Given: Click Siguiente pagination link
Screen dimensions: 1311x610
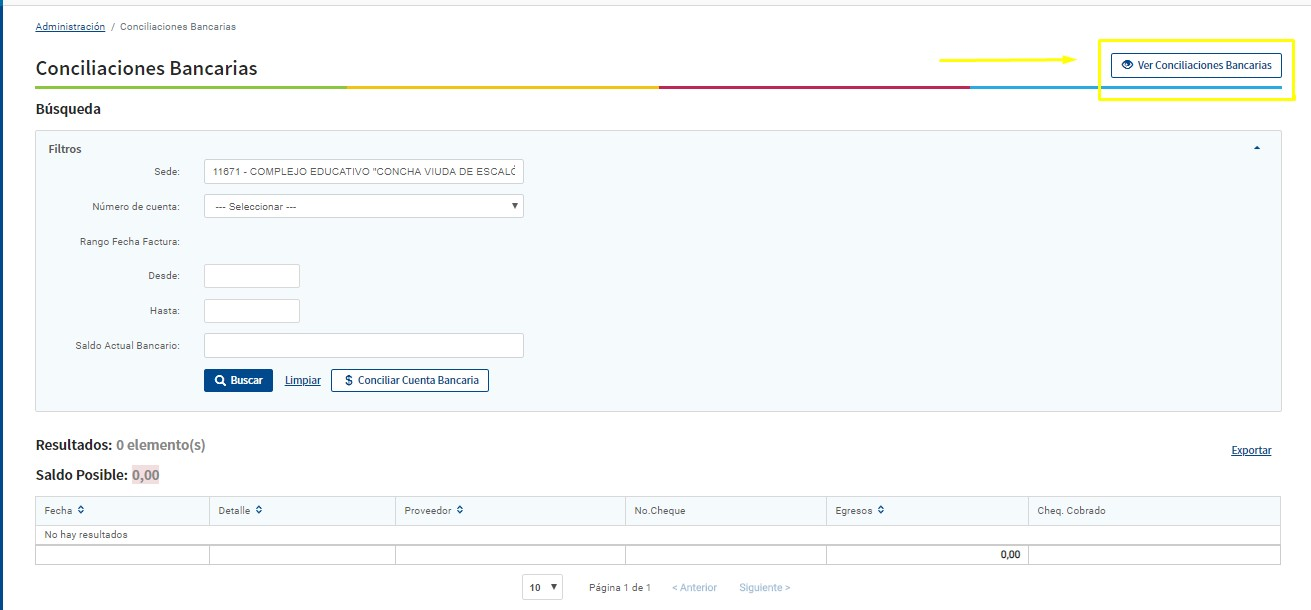Looking at the screenshot, I should [765, 587].
